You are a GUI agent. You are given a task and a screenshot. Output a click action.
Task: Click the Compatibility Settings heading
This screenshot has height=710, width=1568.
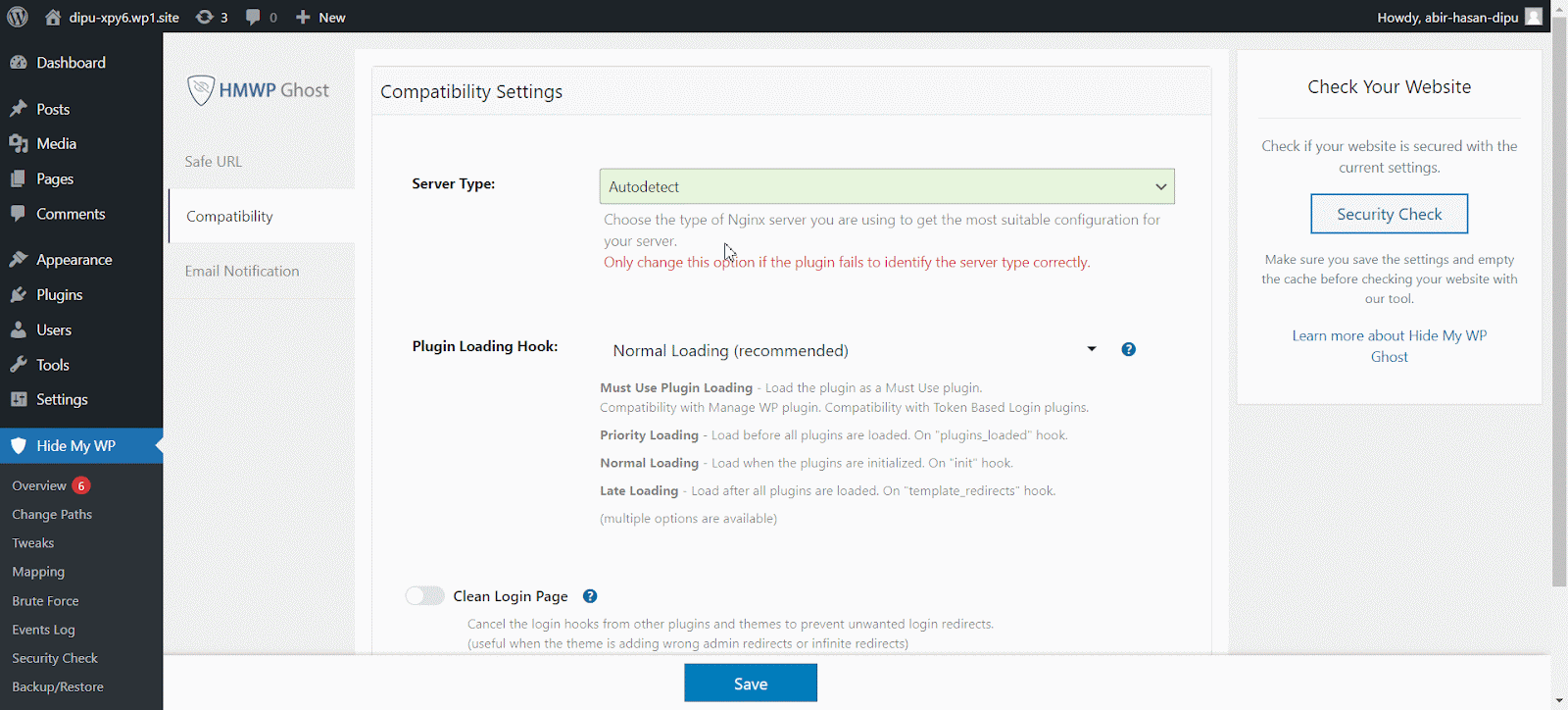pyautogui.click(x=471, y=92)
